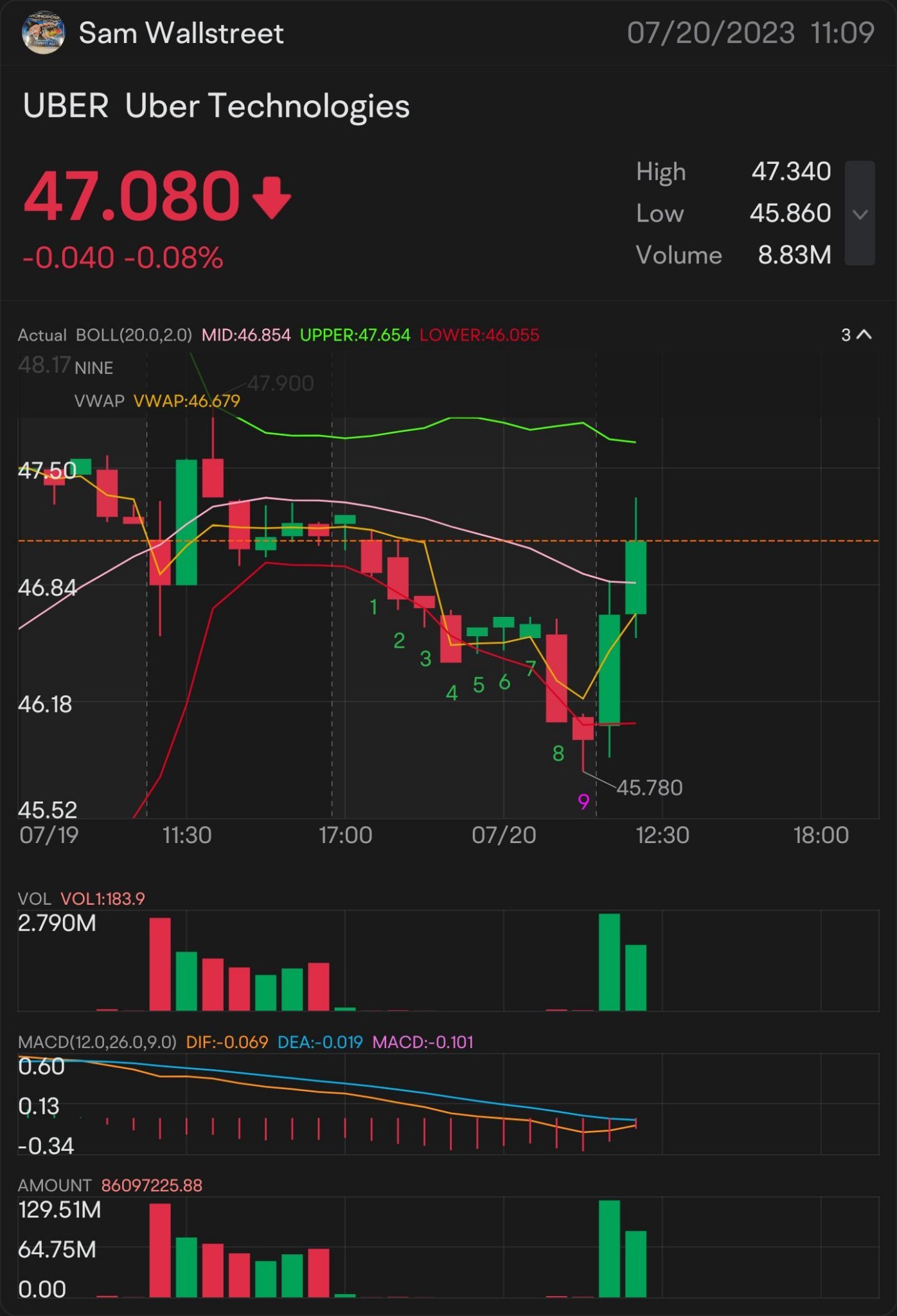Tap the 17:00 time axis label
This screenshot has width=897, height=1316.
click(346, 835)
